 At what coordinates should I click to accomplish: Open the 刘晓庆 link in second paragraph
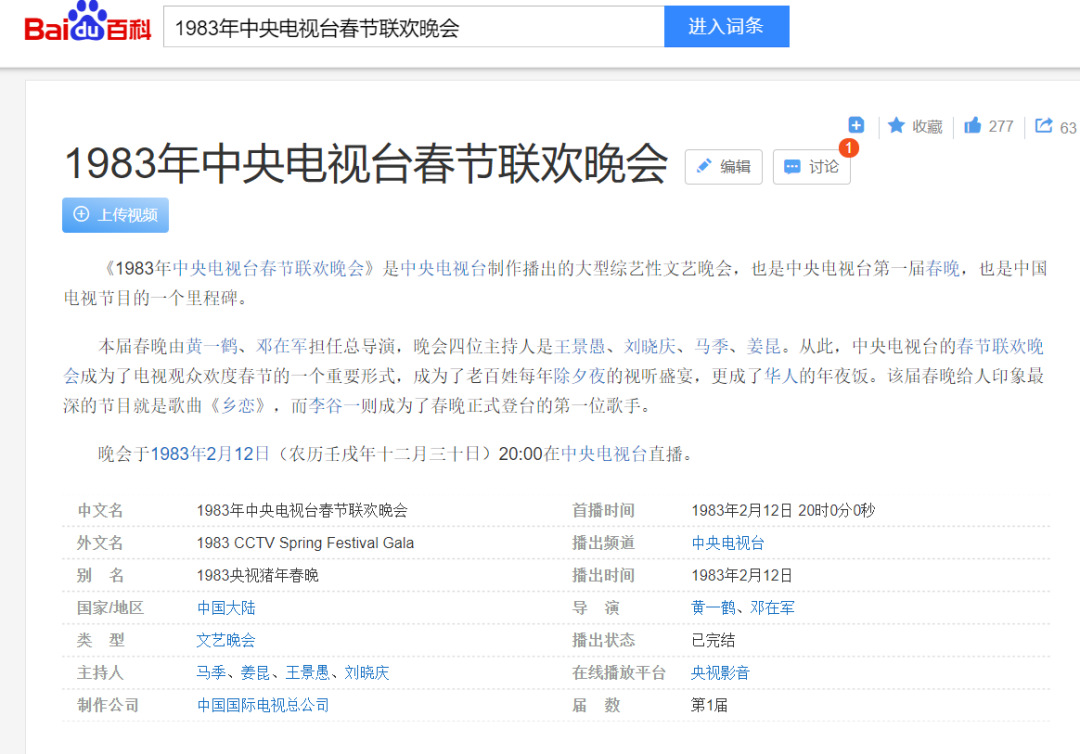coord(650,346)
